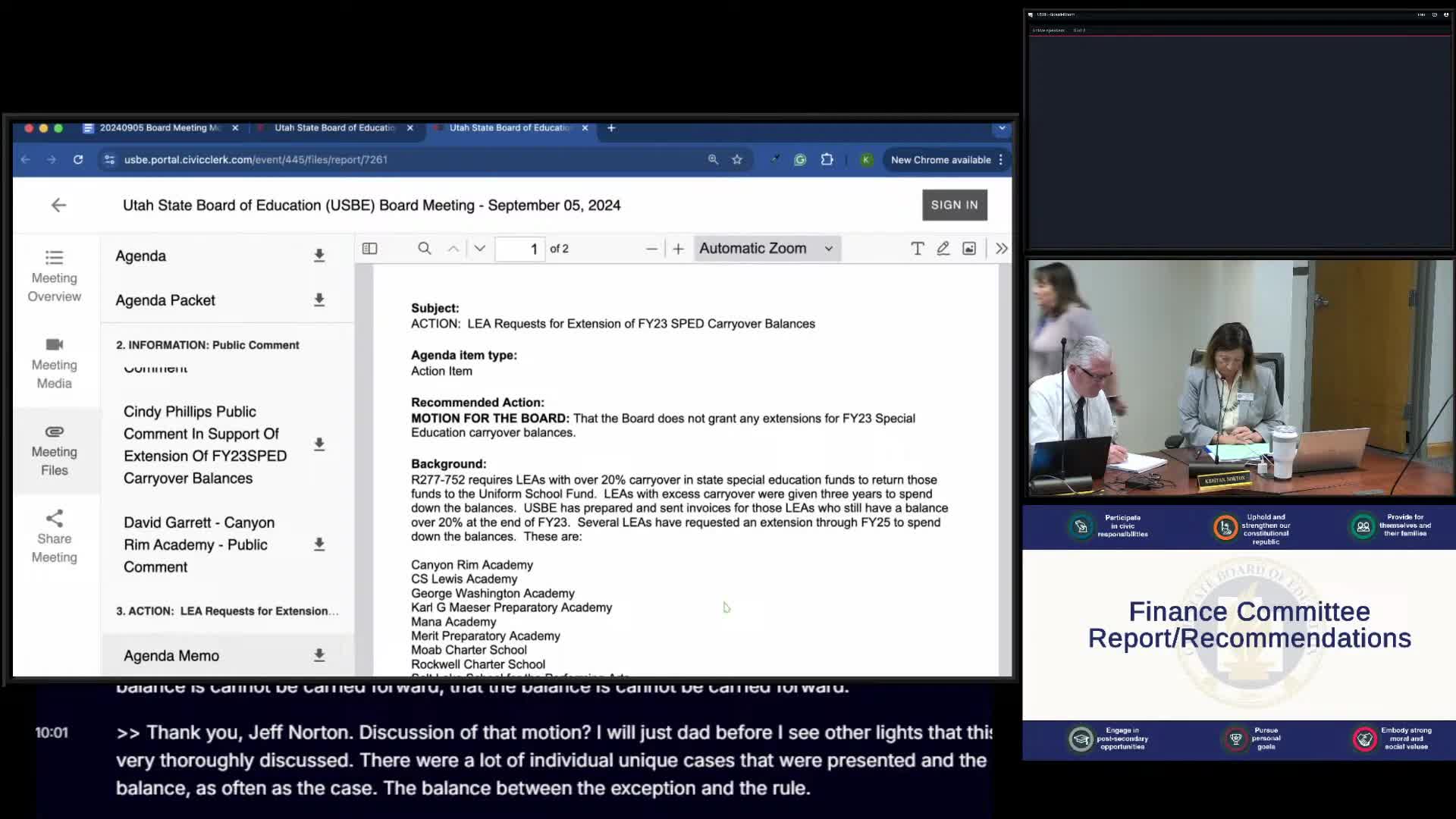Image resolution: width=1456 pixels, height=819 pixels.
Task: Select the middle Utah State Board tab
Action: point(335,128)
